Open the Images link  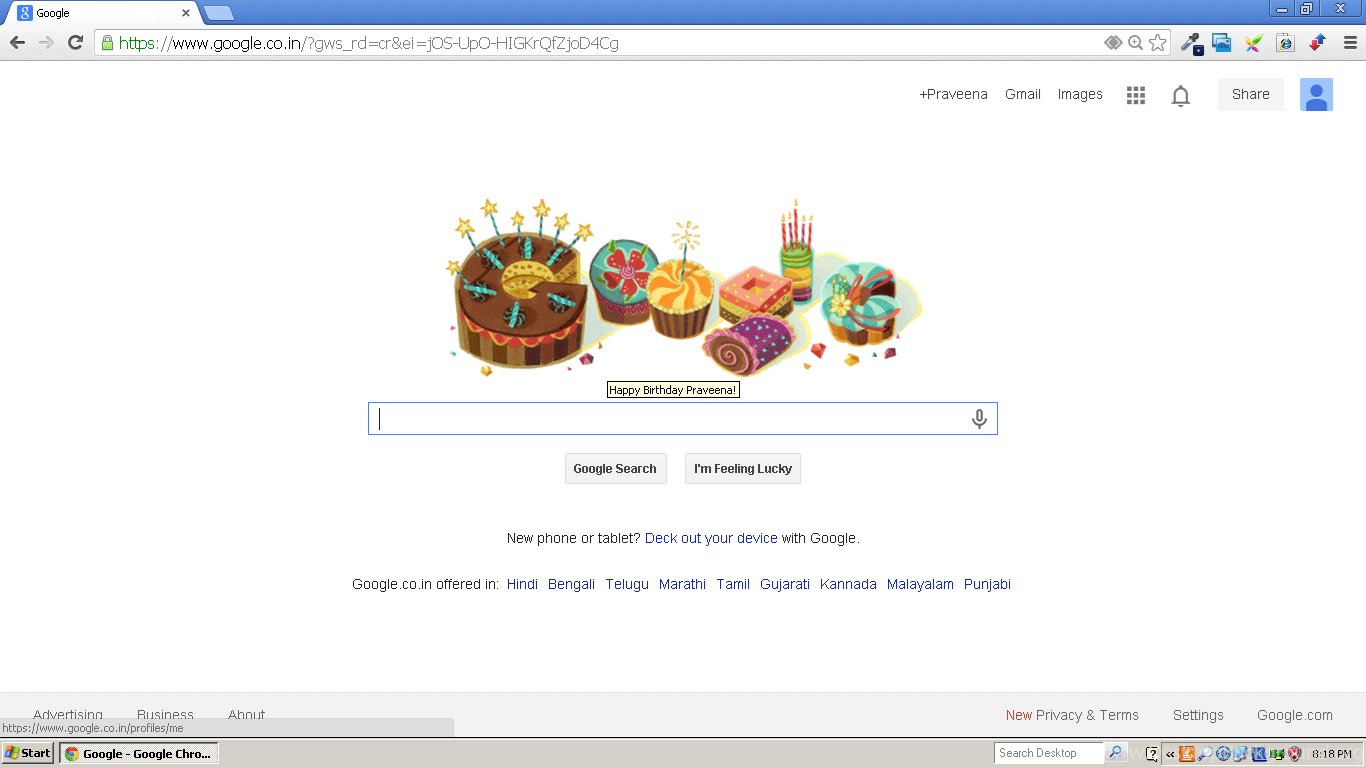coord(1080,94)
